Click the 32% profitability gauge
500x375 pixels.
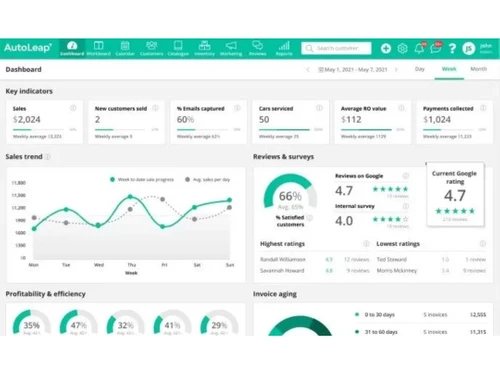(125, 323)
